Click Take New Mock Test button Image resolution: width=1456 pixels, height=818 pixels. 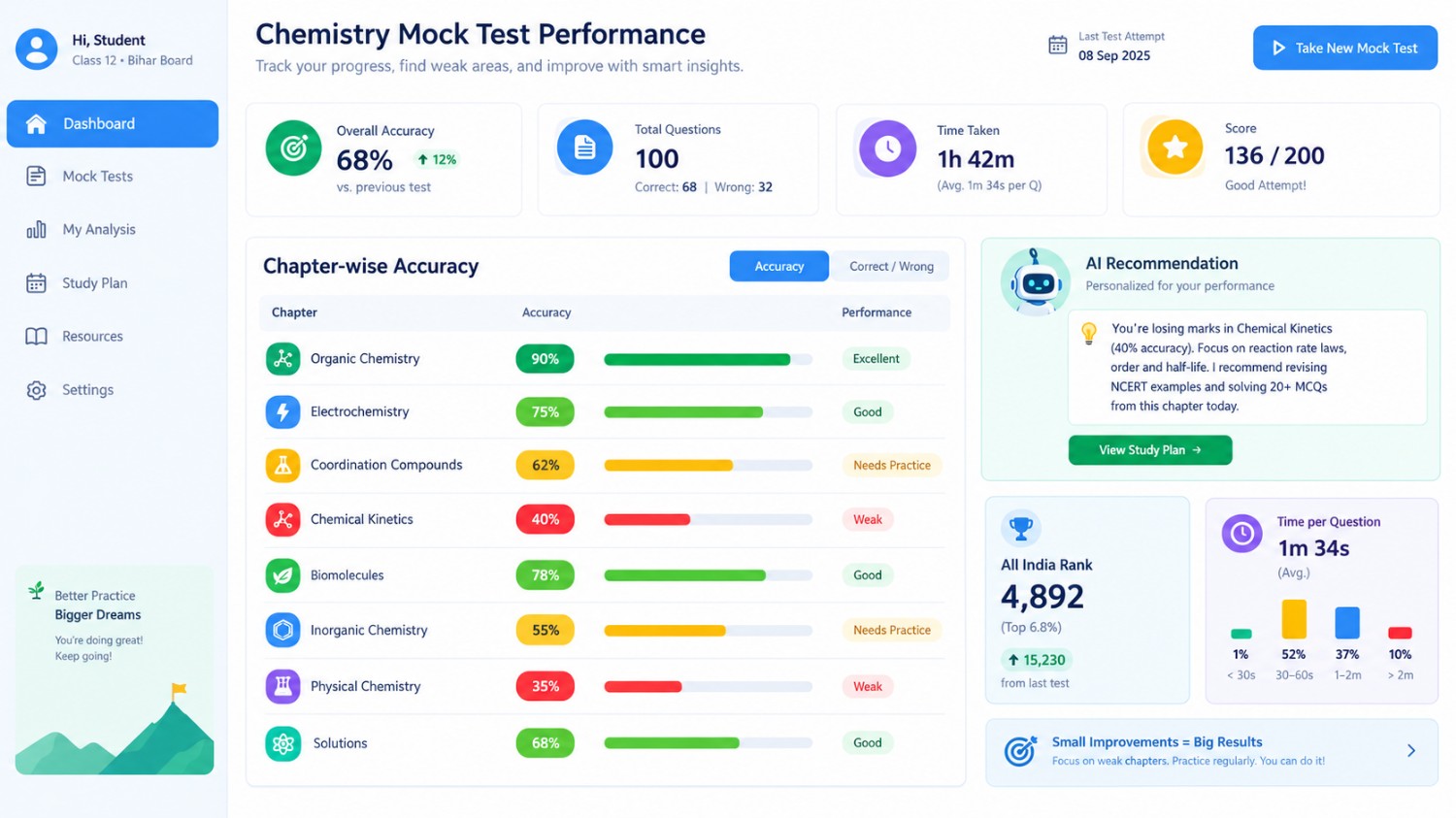[1345, 48]
